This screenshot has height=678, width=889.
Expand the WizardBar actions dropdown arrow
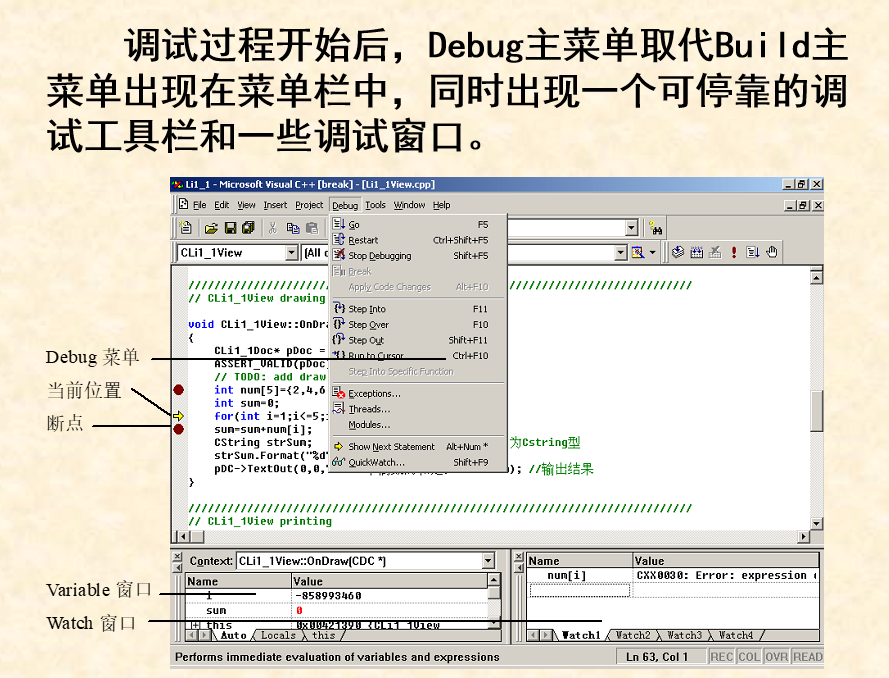[x=653, y=252]
